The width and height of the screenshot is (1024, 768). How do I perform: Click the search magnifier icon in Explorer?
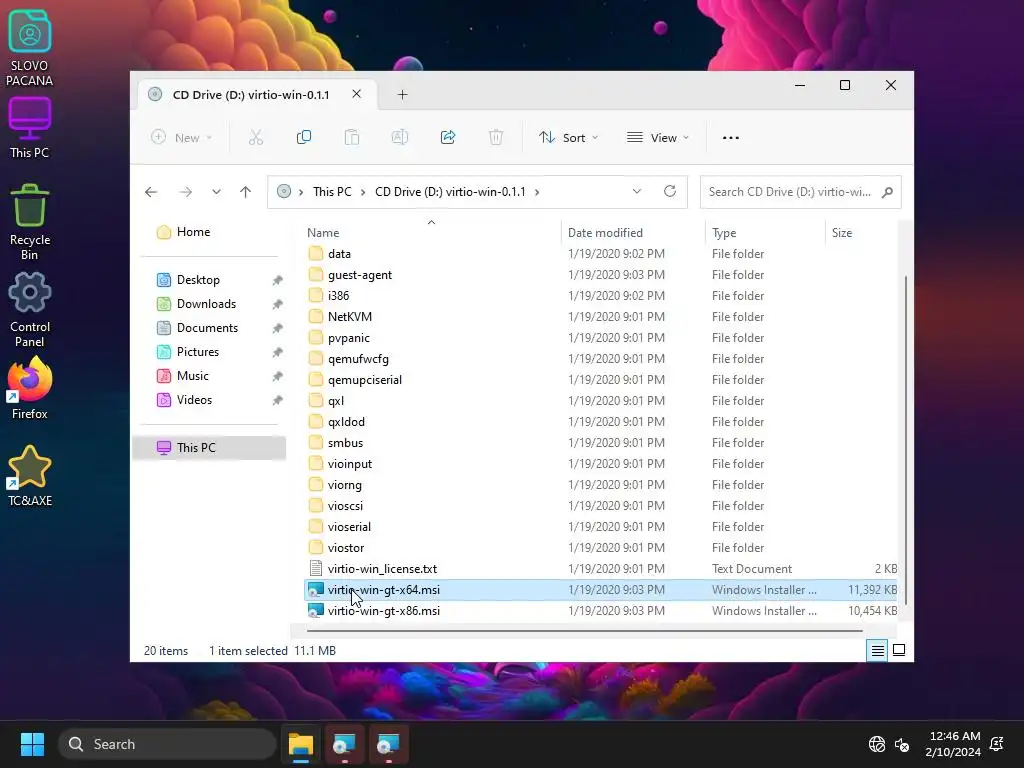click(887, 192)
